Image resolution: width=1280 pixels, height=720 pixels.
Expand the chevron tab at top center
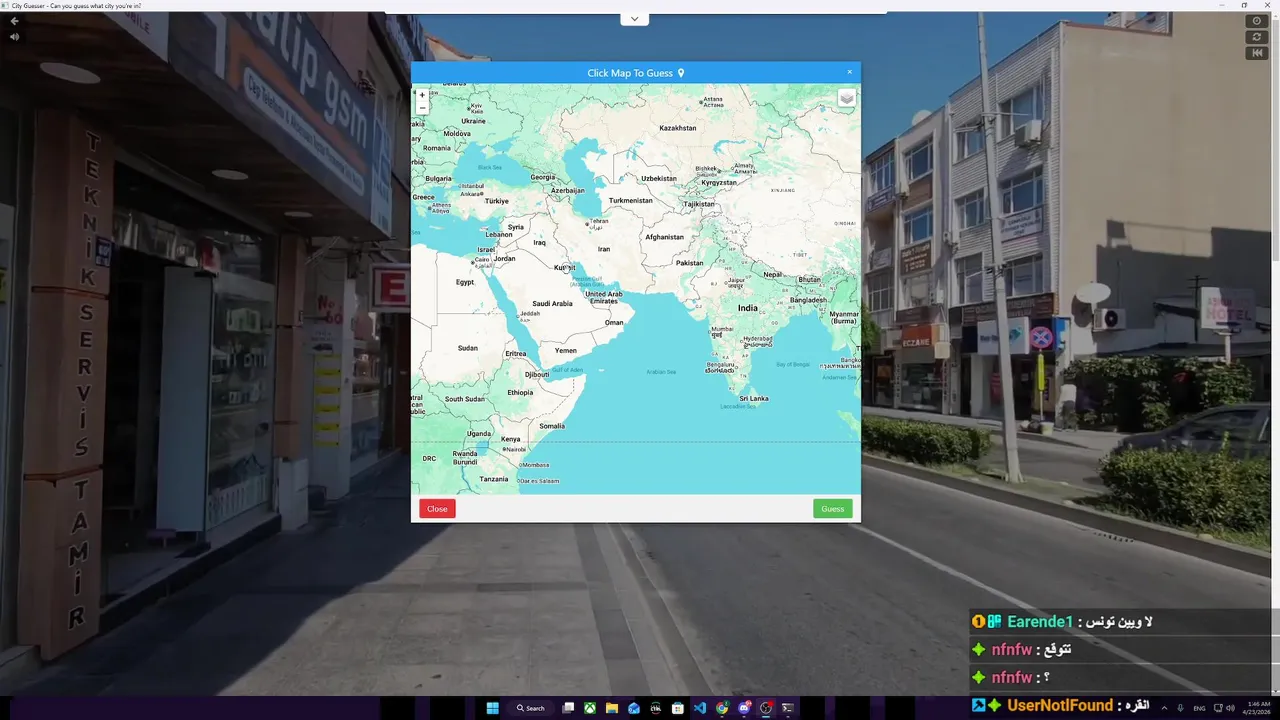click(x=635, y=19)
